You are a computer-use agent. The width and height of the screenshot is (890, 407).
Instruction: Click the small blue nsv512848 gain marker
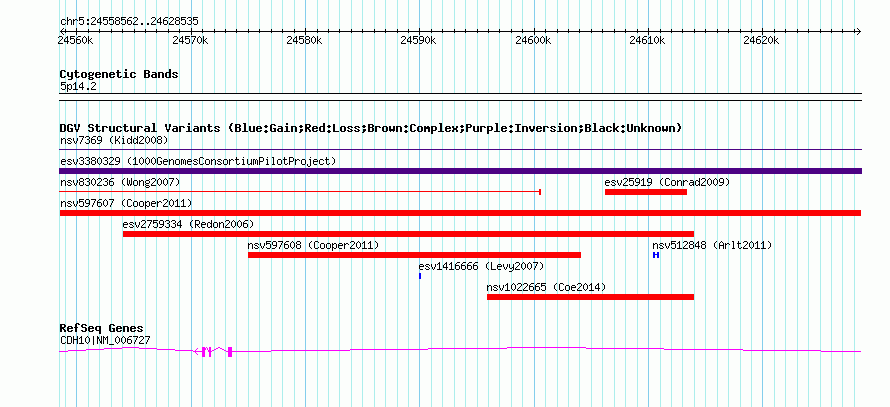656,255
